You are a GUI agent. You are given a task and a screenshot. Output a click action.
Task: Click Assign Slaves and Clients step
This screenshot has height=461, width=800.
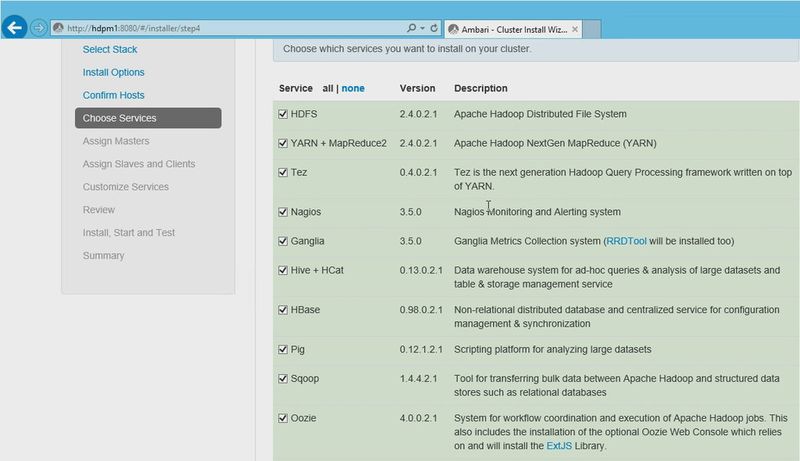click(x=139, y=164)
